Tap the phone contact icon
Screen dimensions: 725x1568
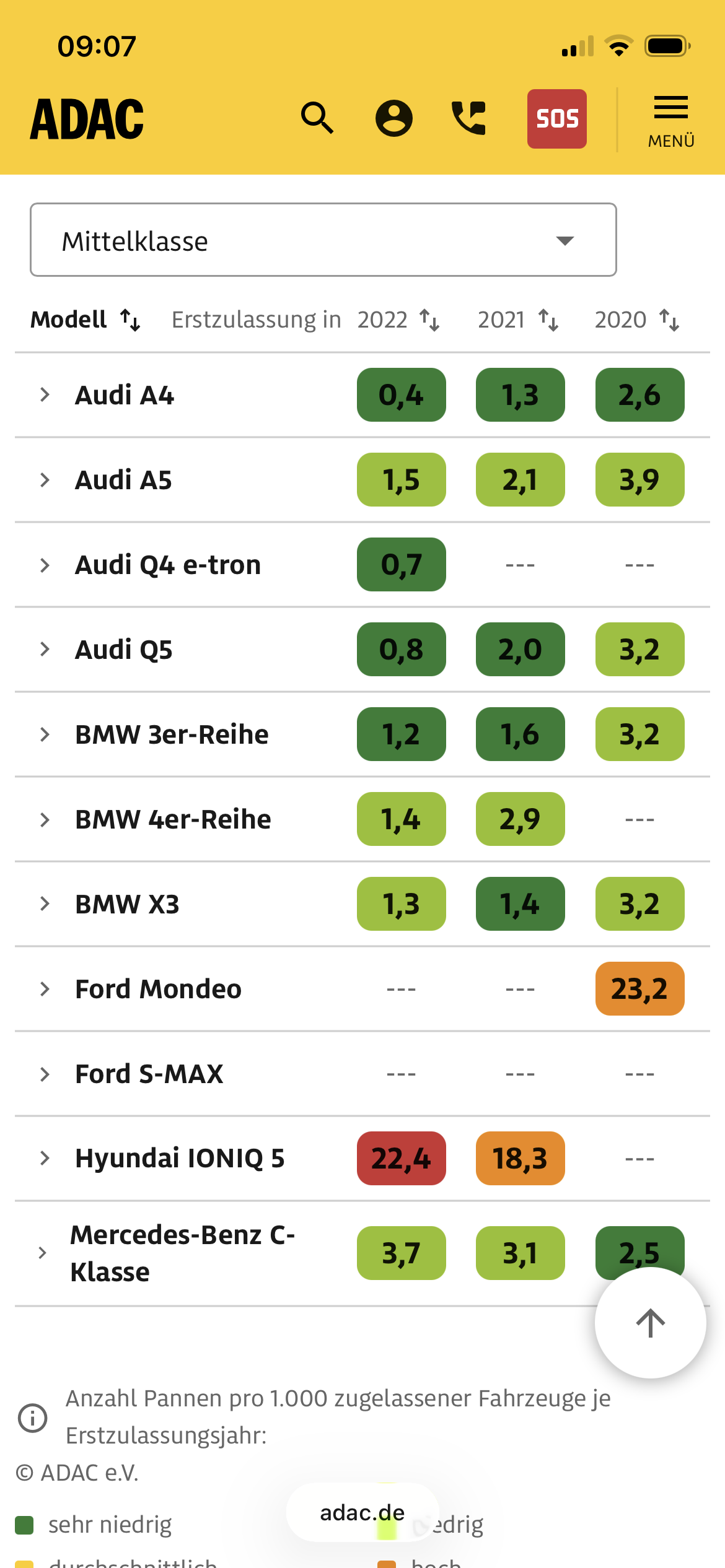tap(469, 118)
